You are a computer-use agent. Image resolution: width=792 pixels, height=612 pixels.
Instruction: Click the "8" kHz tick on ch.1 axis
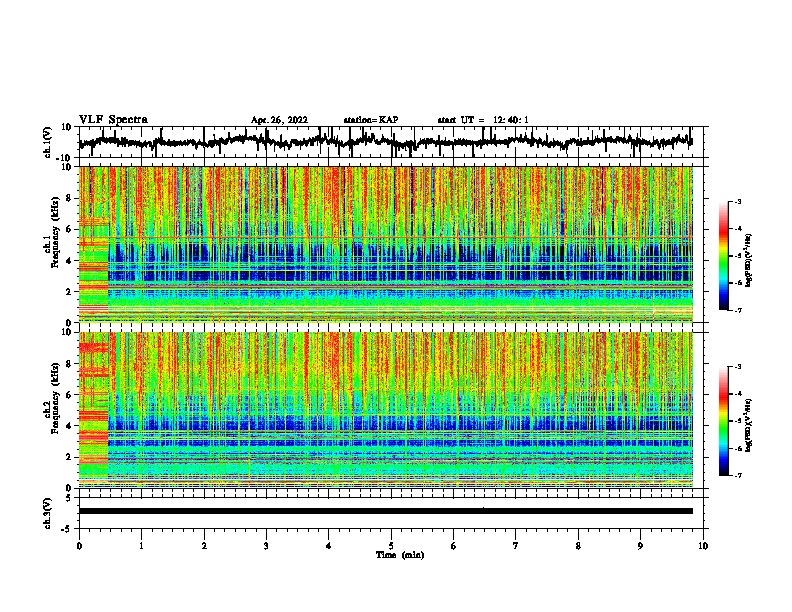coord(70,198)
